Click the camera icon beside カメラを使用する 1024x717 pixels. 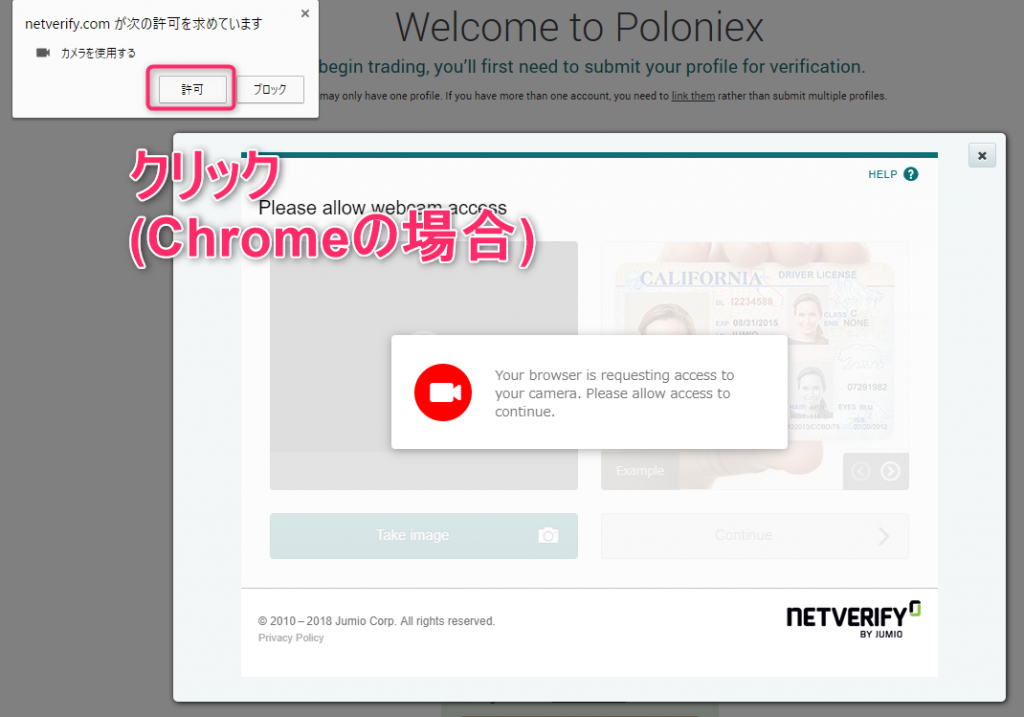[43, 53]
